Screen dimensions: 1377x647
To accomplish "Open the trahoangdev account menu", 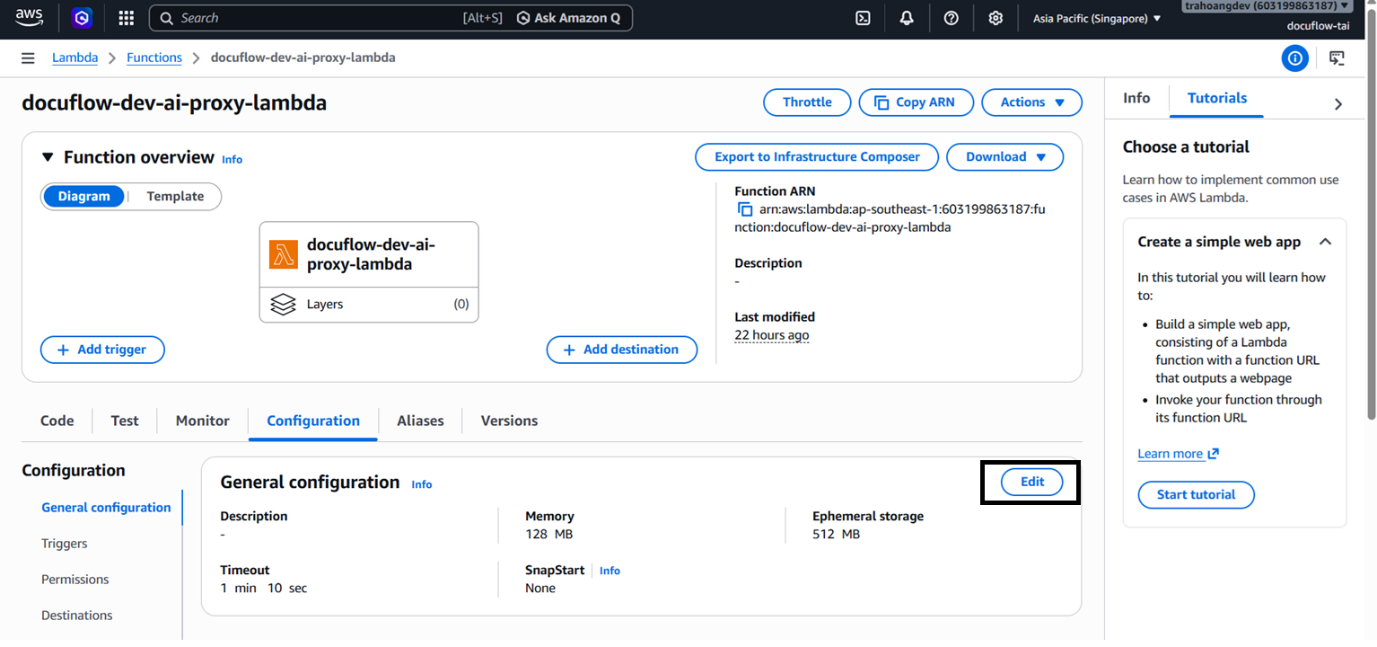I will (1266, 6).
